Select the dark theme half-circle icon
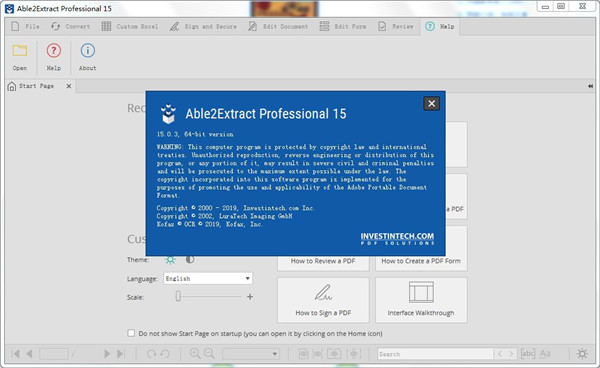The image size is (600, 368). click(x=190, y=260)
